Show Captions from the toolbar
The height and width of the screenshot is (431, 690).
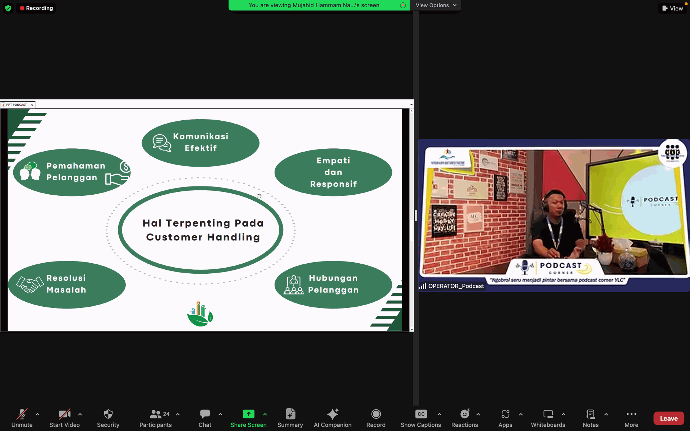pyautogui.click(x=421, y=414)
